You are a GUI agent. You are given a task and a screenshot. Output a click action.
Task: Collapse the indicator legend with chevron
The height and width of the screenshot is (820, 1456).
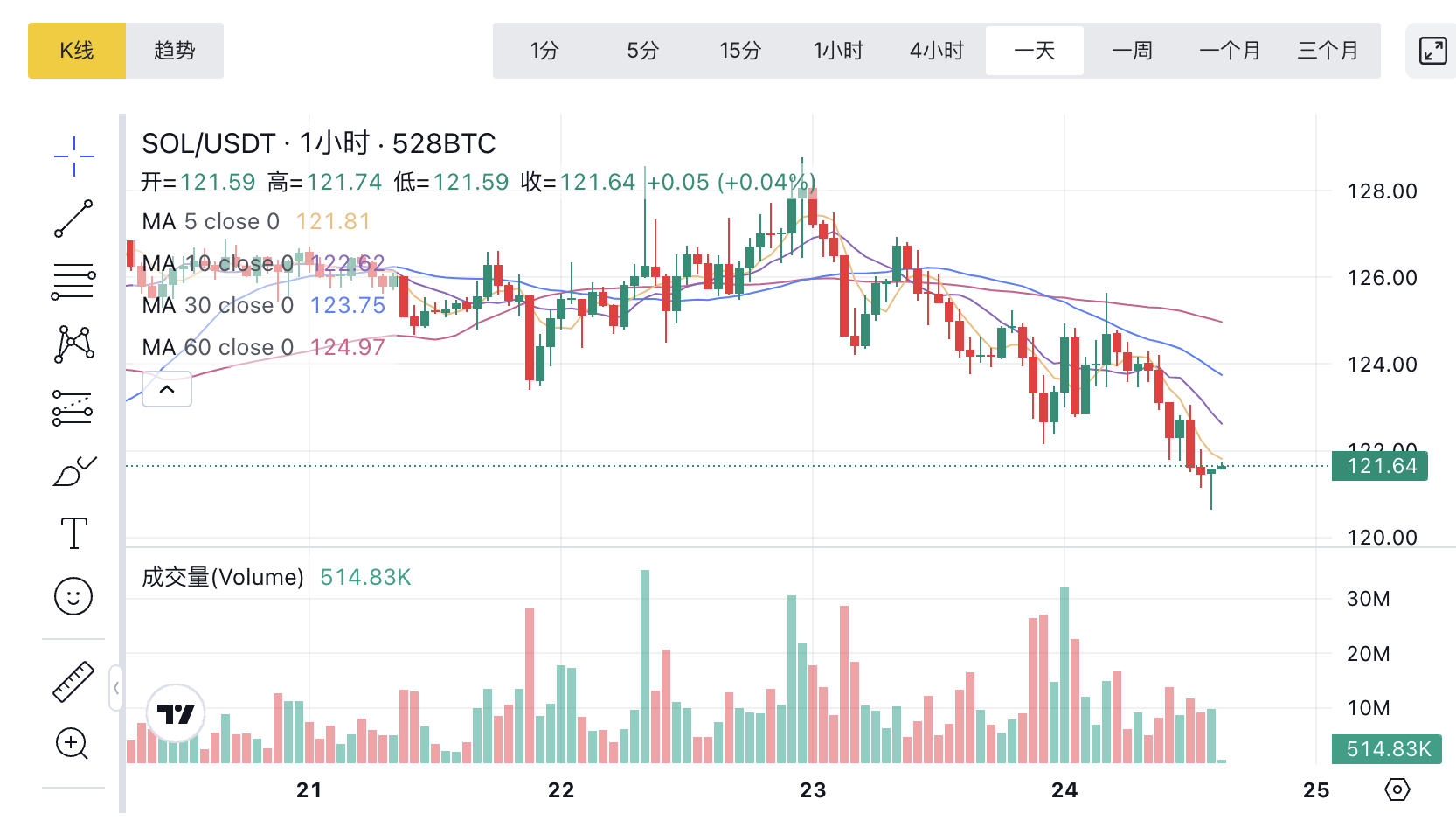click(x=167, y=389)
